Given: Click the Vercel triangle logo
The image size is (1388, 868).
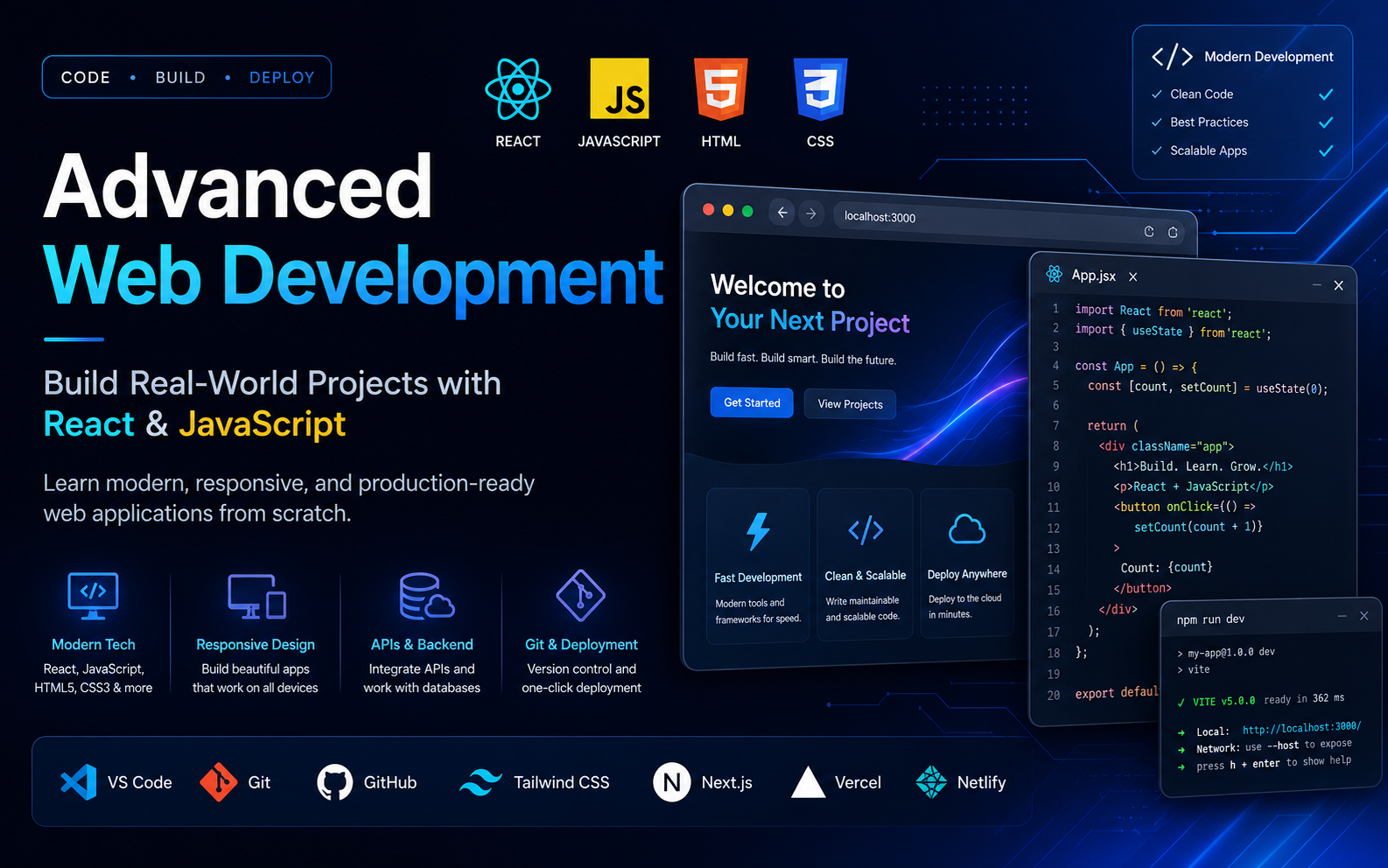Looking at the screenshot, I should [809, 782].
